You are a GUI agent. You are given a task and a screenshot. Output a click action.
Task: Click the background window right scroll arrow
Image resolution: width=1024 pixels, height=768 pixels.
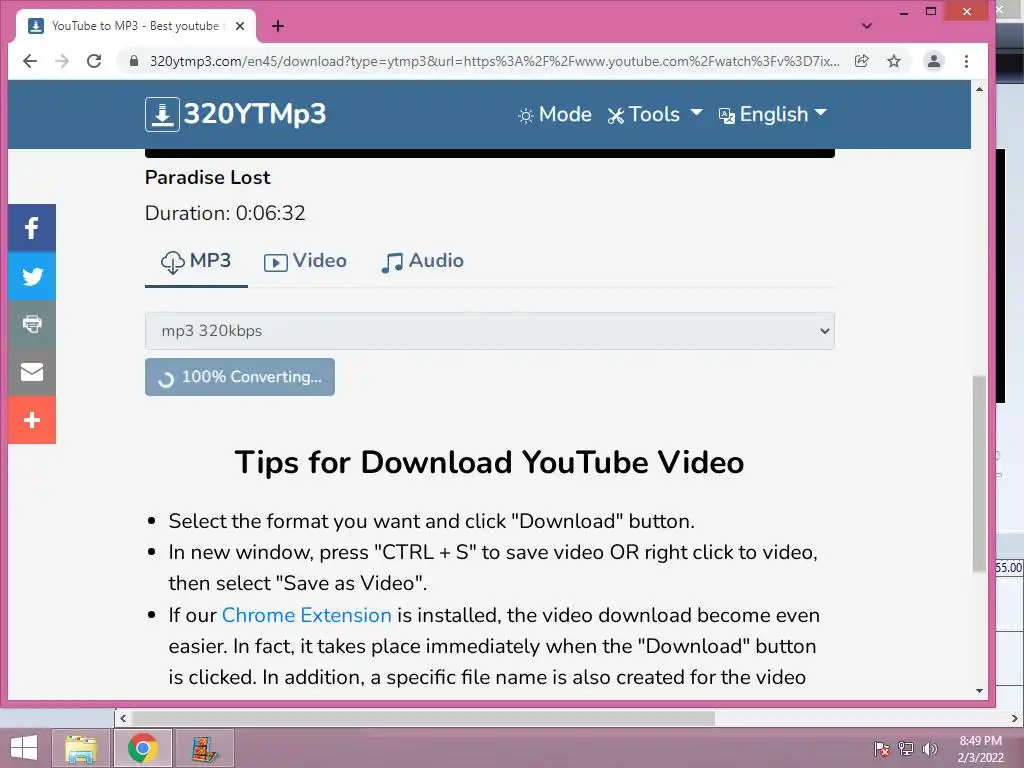pos(1014,718)
